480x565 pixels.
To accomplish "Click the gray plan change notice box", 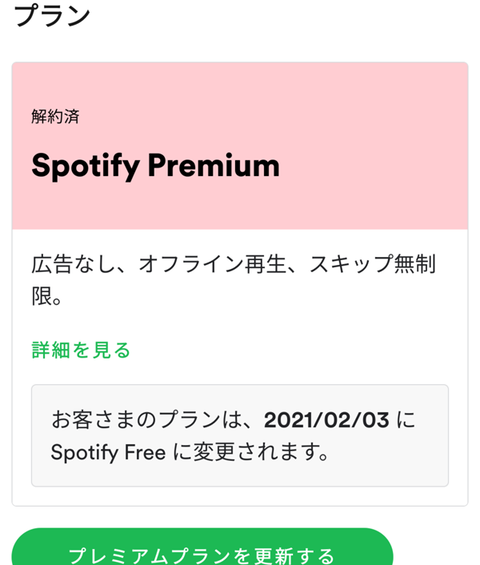I will tap(240, 436).
